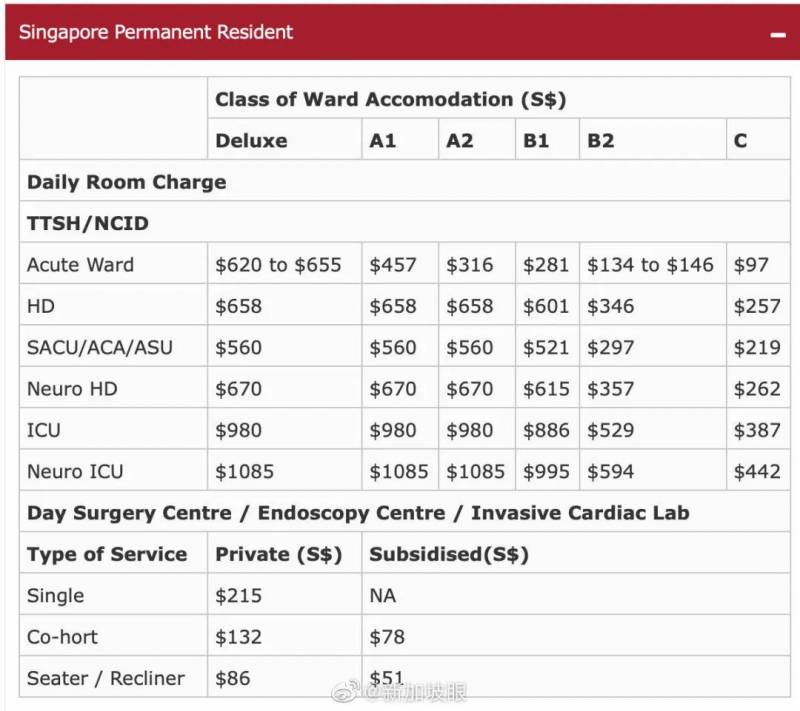Screen dimensions: 800x711
Task: Click the $442 price cell
Action: 757,471
